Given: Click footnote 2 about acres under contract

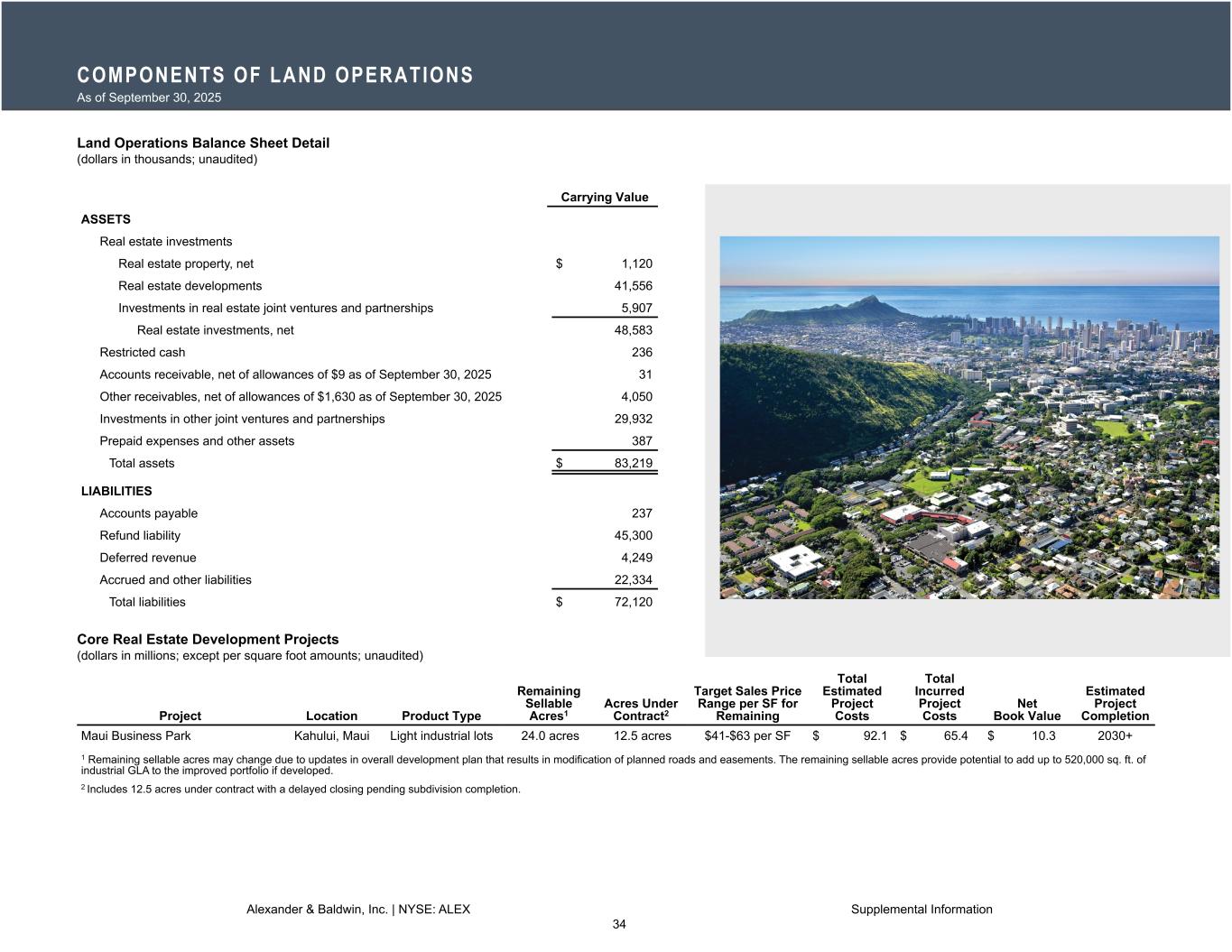Looking at the screenshot, I should pyautogui.click(x=301, y=790).
